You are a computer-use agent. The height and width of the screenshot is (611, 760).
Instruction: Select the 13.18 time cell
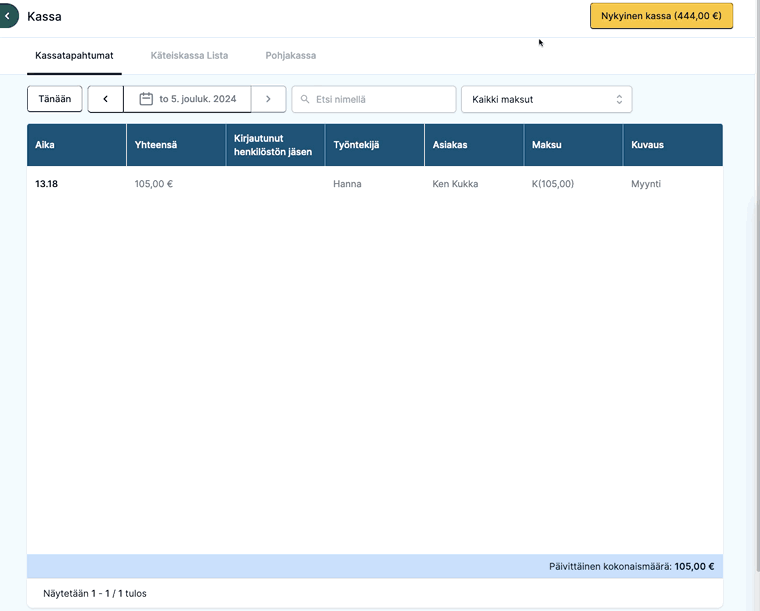(47, 184)
